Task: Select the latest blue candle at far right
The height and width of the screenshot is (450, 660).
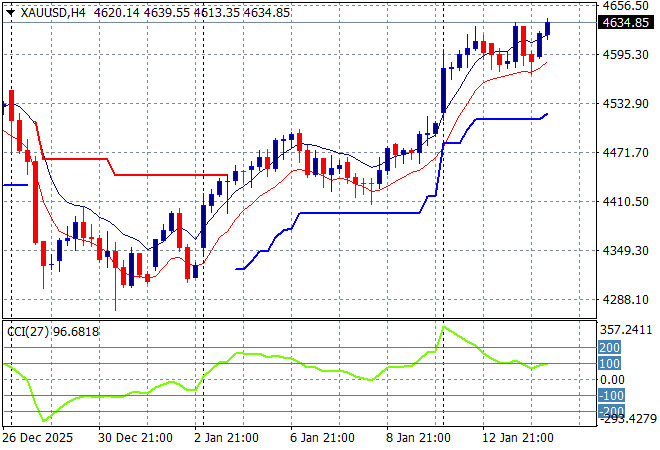Action: tap(548, 27)
